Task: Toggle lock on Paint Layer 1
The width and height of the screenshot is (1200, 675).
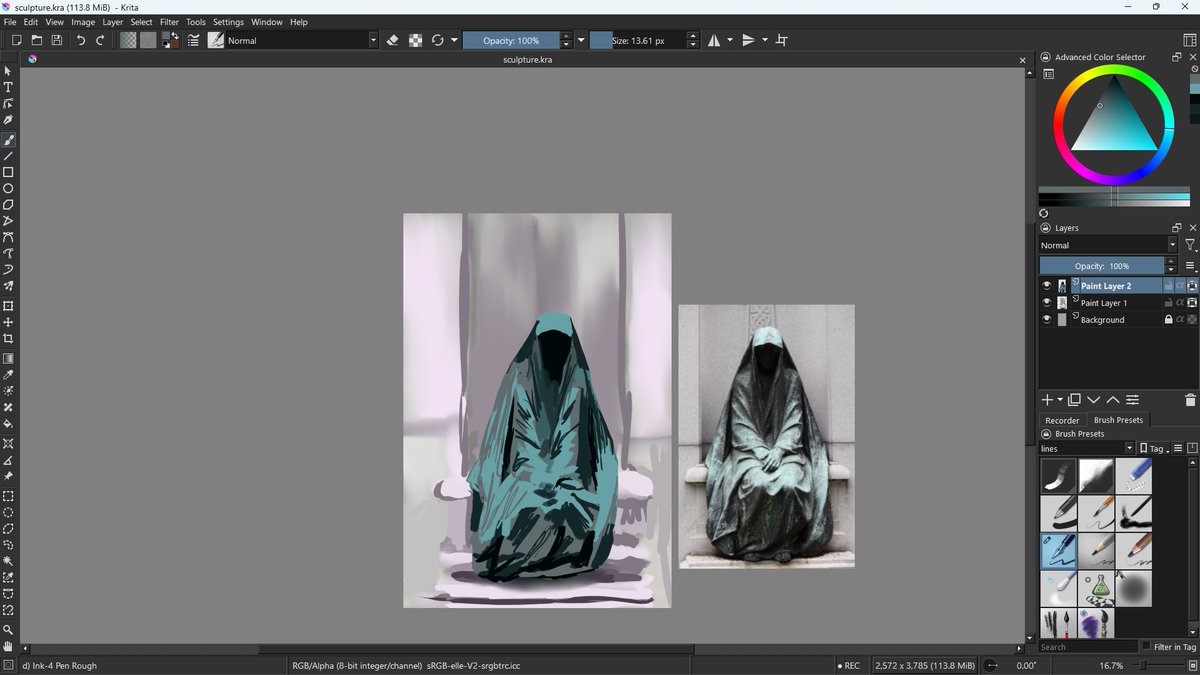Action: (1168, 303)
